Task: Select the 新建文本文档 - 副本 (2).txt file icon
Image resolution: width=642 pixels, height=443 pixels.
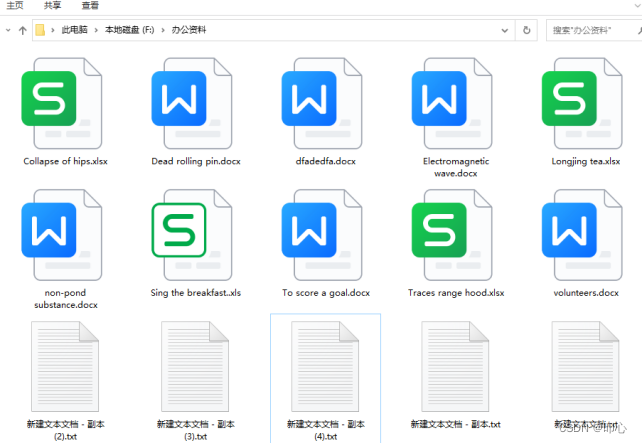Action: pyautogui.click(x=65, y=366)
